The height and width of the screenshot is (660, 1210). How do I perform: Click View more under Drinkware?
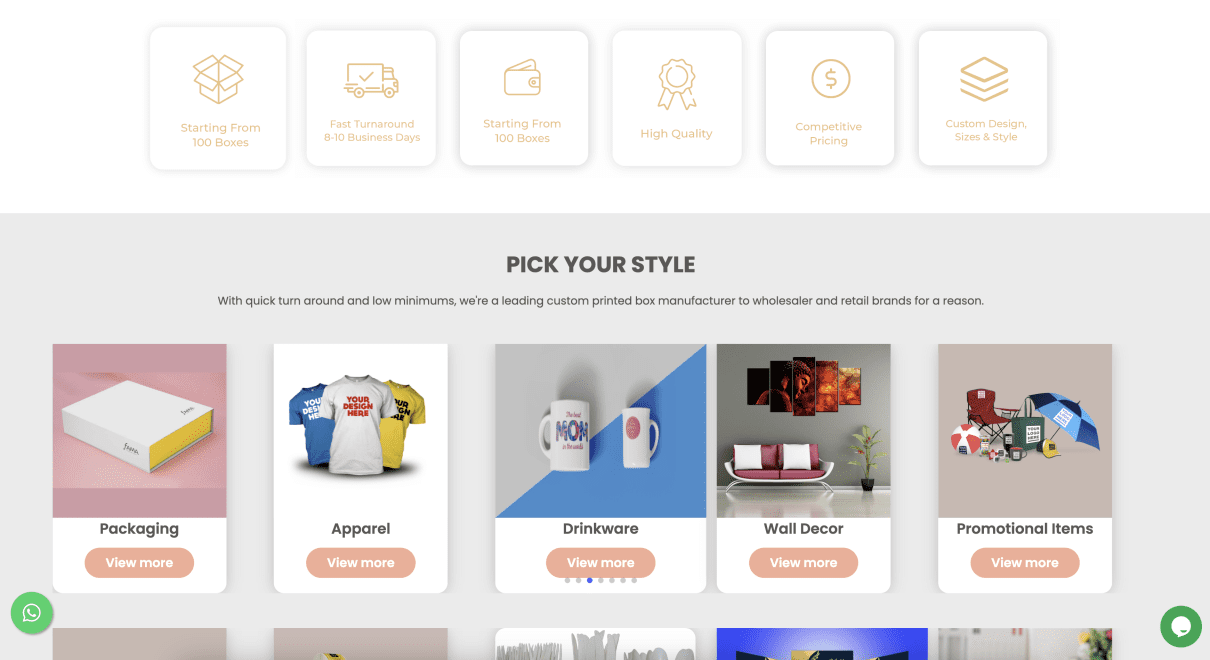(601, 563)
